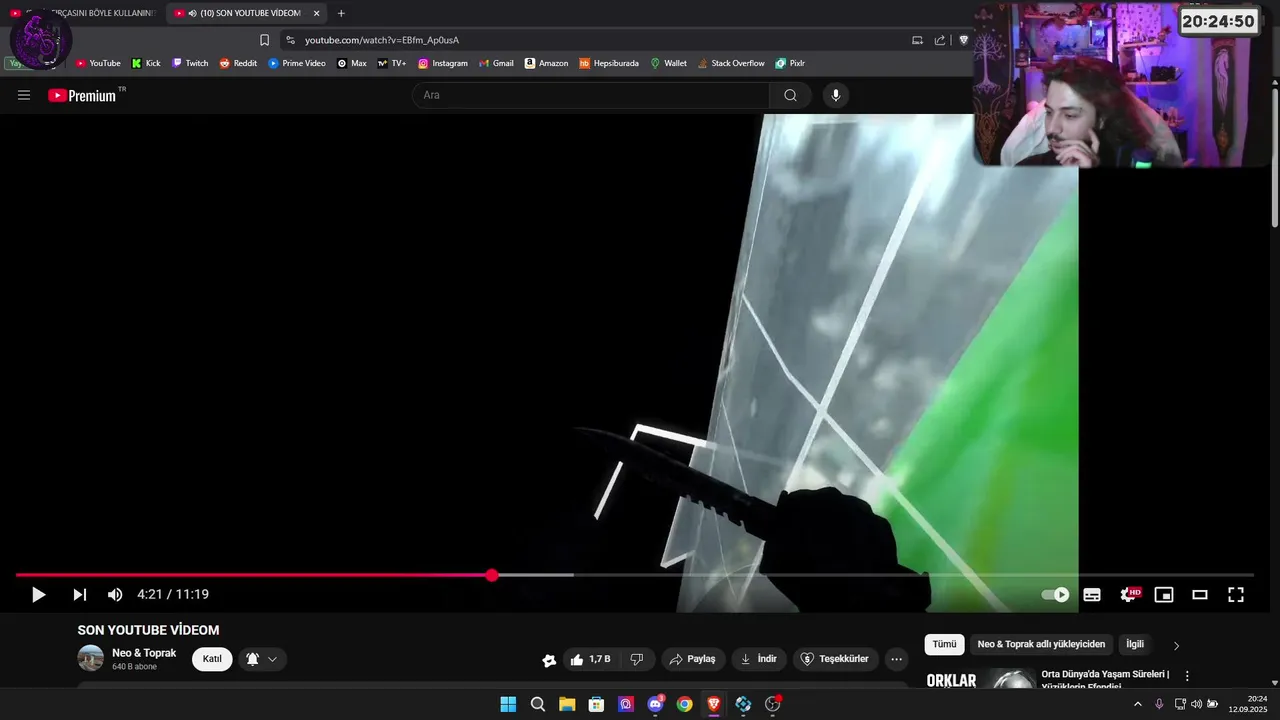Open the Gmail bookmark
This screenshot has width=1280, height=720.
[496, 63]
